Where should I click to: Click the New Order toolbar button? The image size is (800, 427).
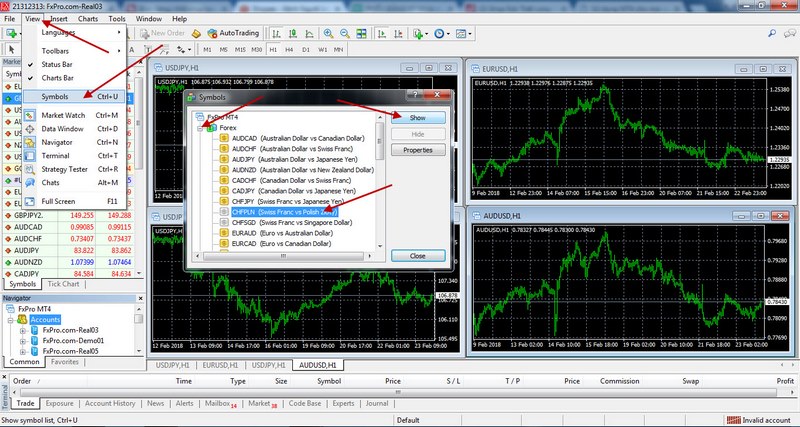[163, 33]
